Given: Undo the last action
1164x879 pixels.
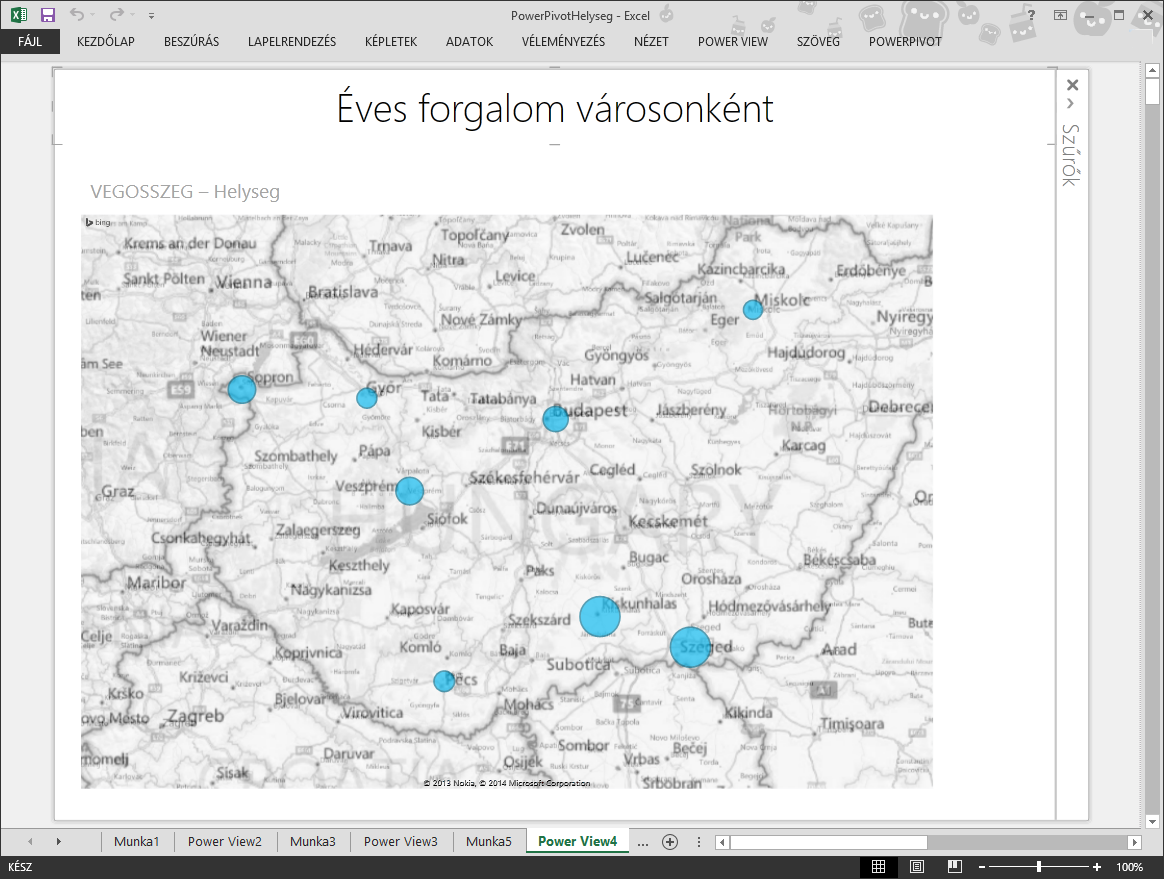Looking at the screenshot, I should [76, 14].
